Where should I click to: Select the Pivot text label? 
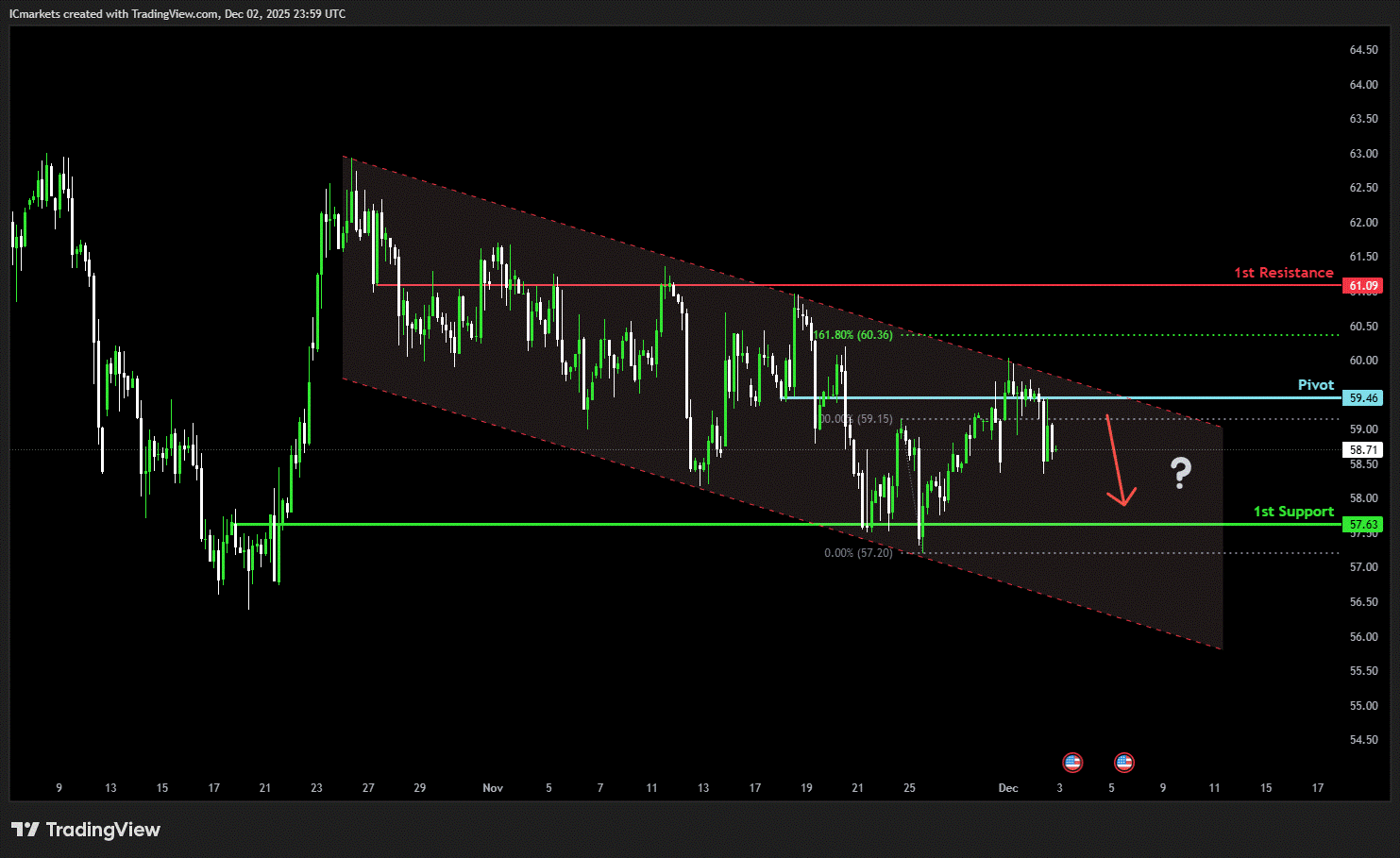pos(1315,385)
